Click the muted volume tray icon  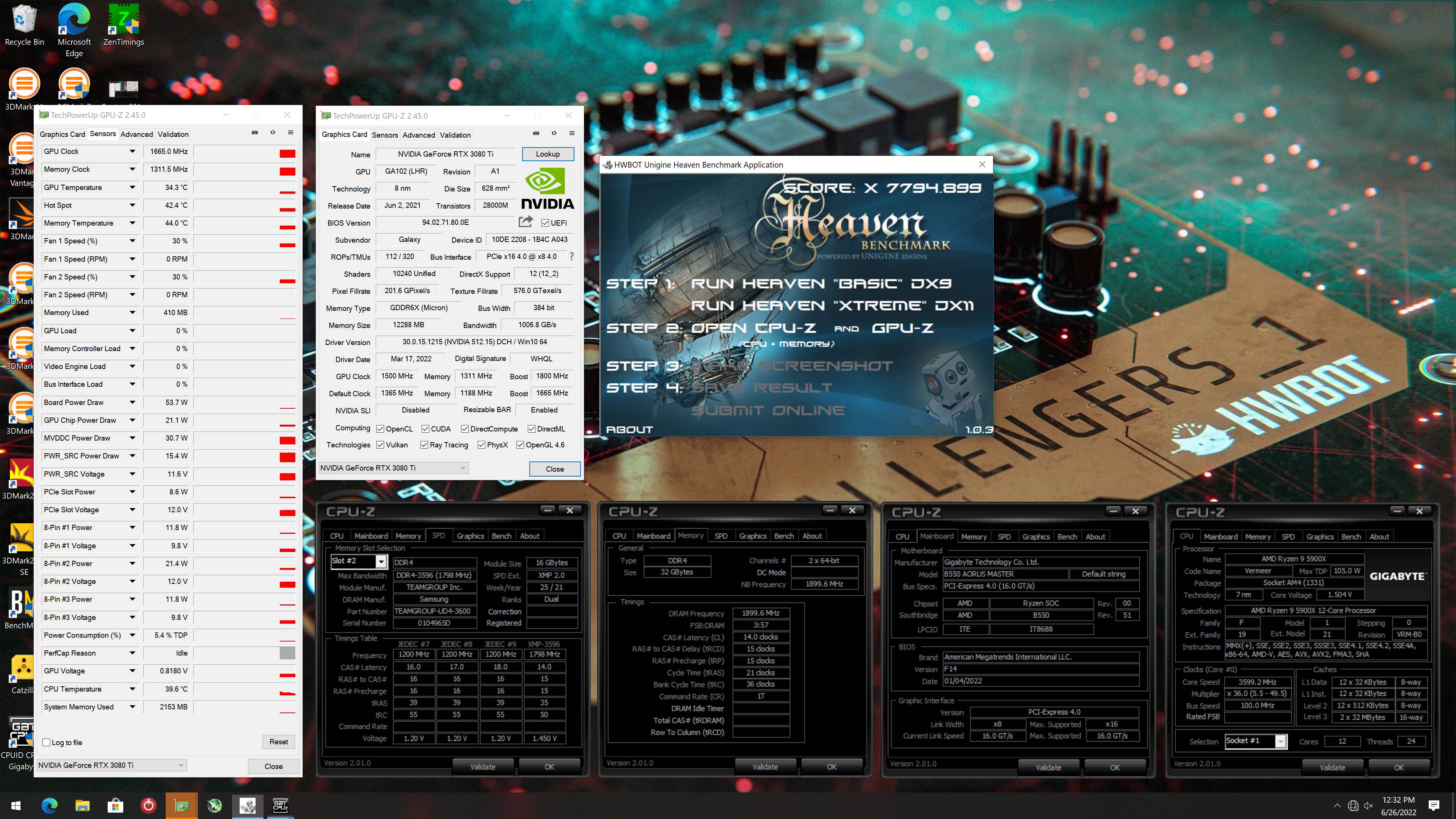point(1368,805)
